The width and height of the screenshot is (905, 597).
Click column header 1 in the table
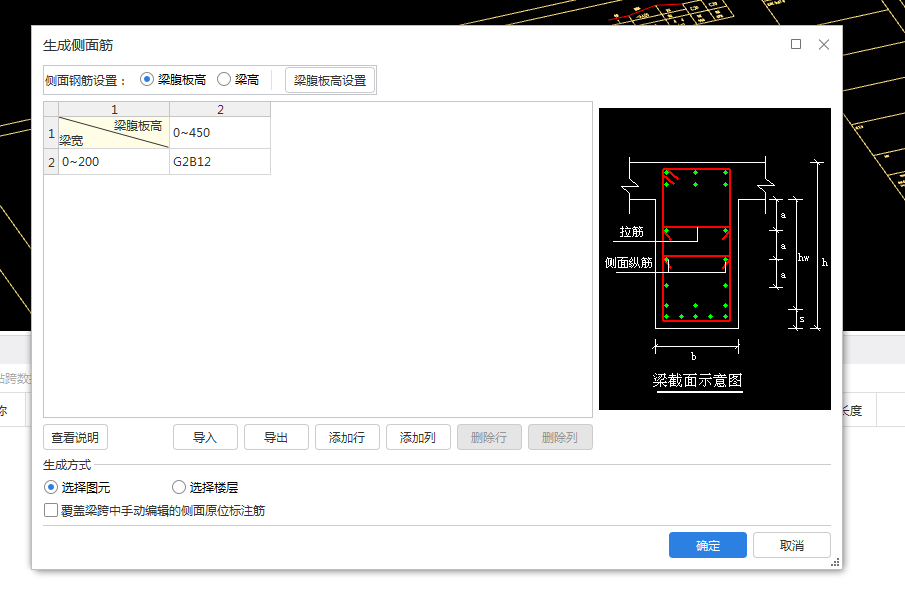(x=114, y=109)
